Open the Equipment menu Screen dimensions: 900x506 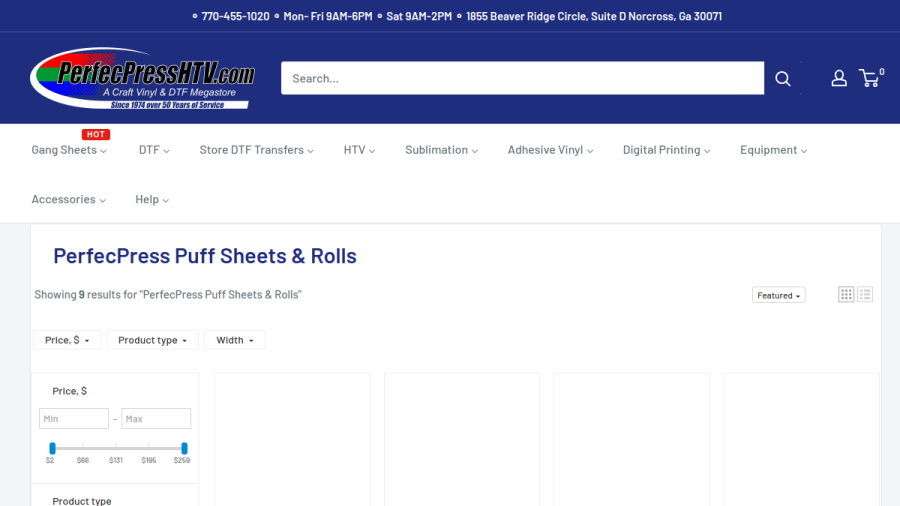[x=773, y=150]
